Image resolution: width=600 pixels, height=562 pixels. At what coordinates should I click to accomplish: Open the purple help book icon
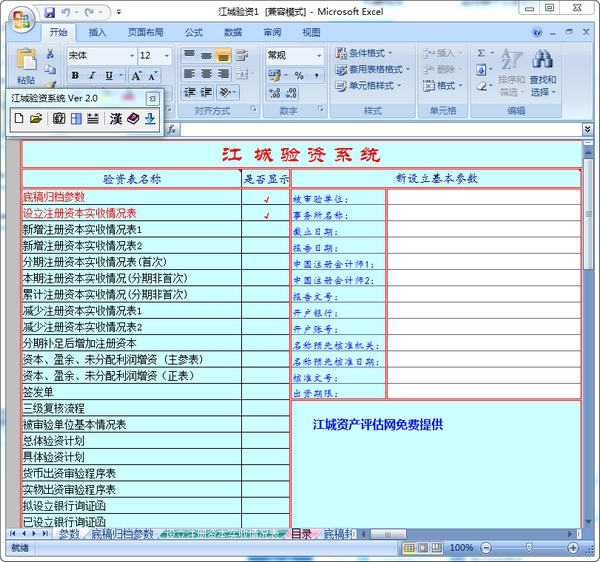tap(133, 119)
